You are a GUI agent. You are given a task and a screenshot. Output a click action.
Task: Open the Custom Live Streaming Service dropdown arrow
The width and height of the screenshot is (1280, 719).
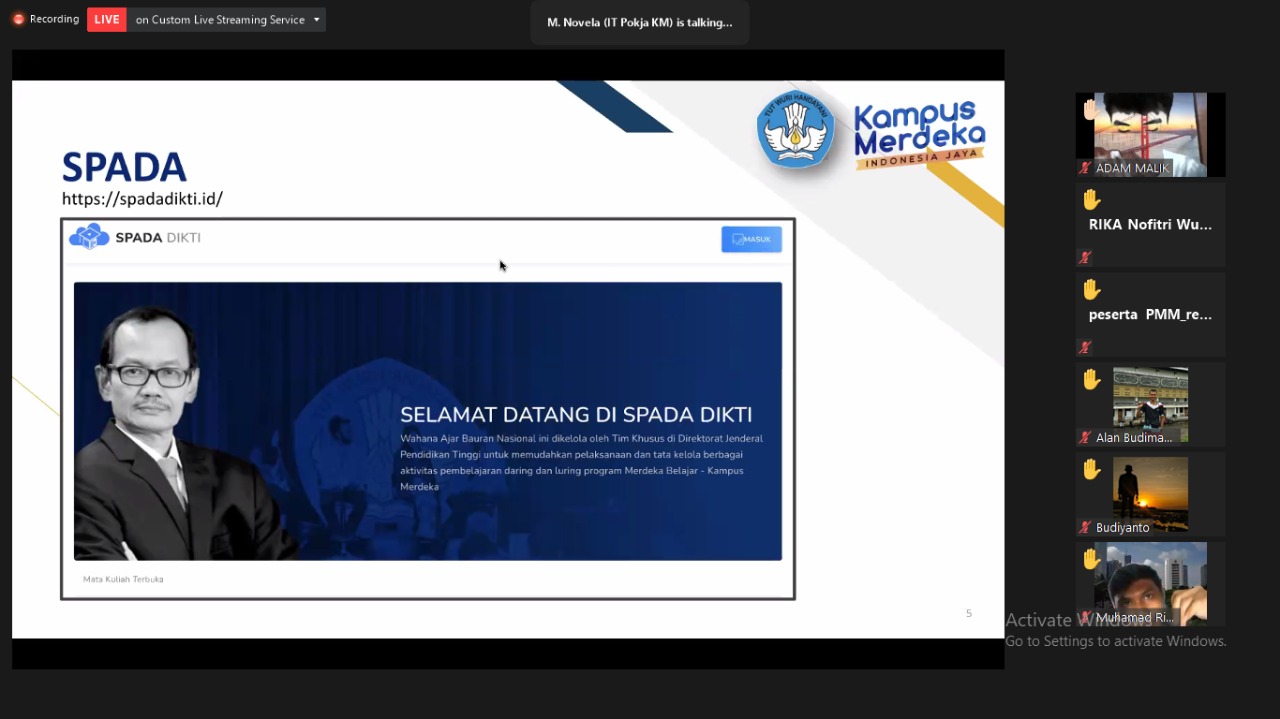pos(317,20)
